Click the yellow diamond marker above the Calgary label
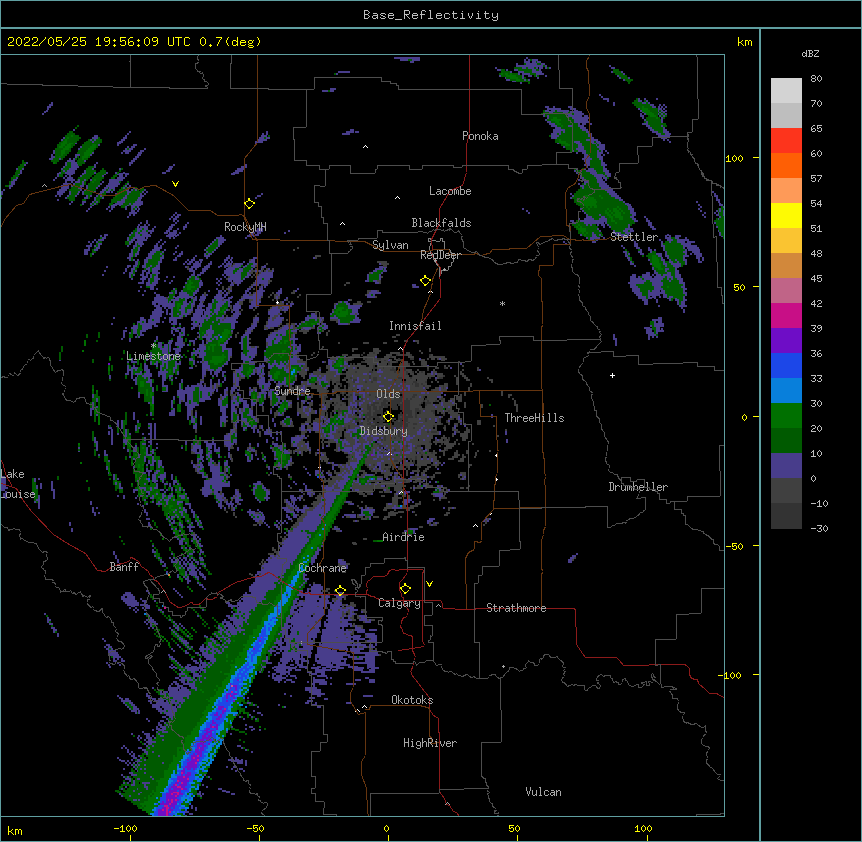Viewport: 862px width, 842px height. click(x=405, y=589)
